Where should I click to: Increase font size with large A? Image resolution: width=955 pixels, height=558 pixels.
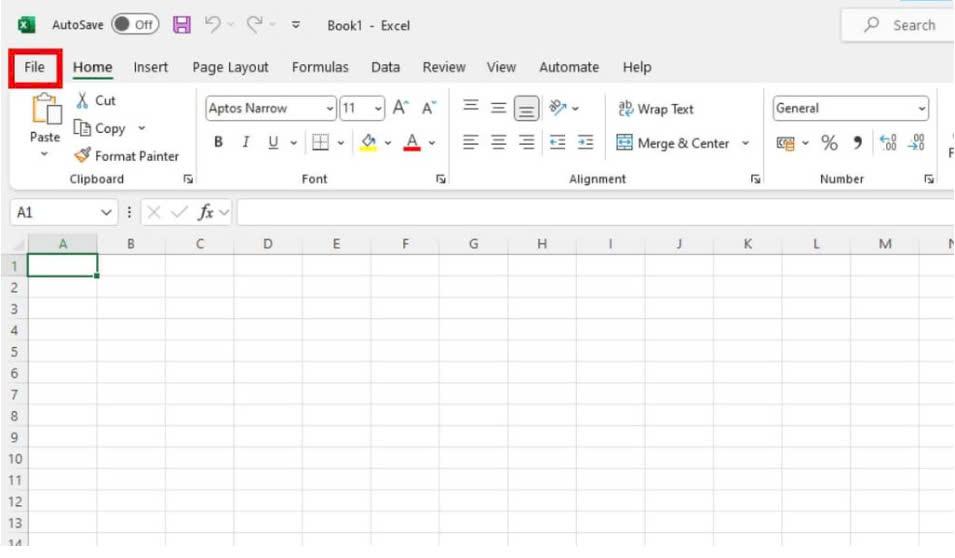(400, 108)
